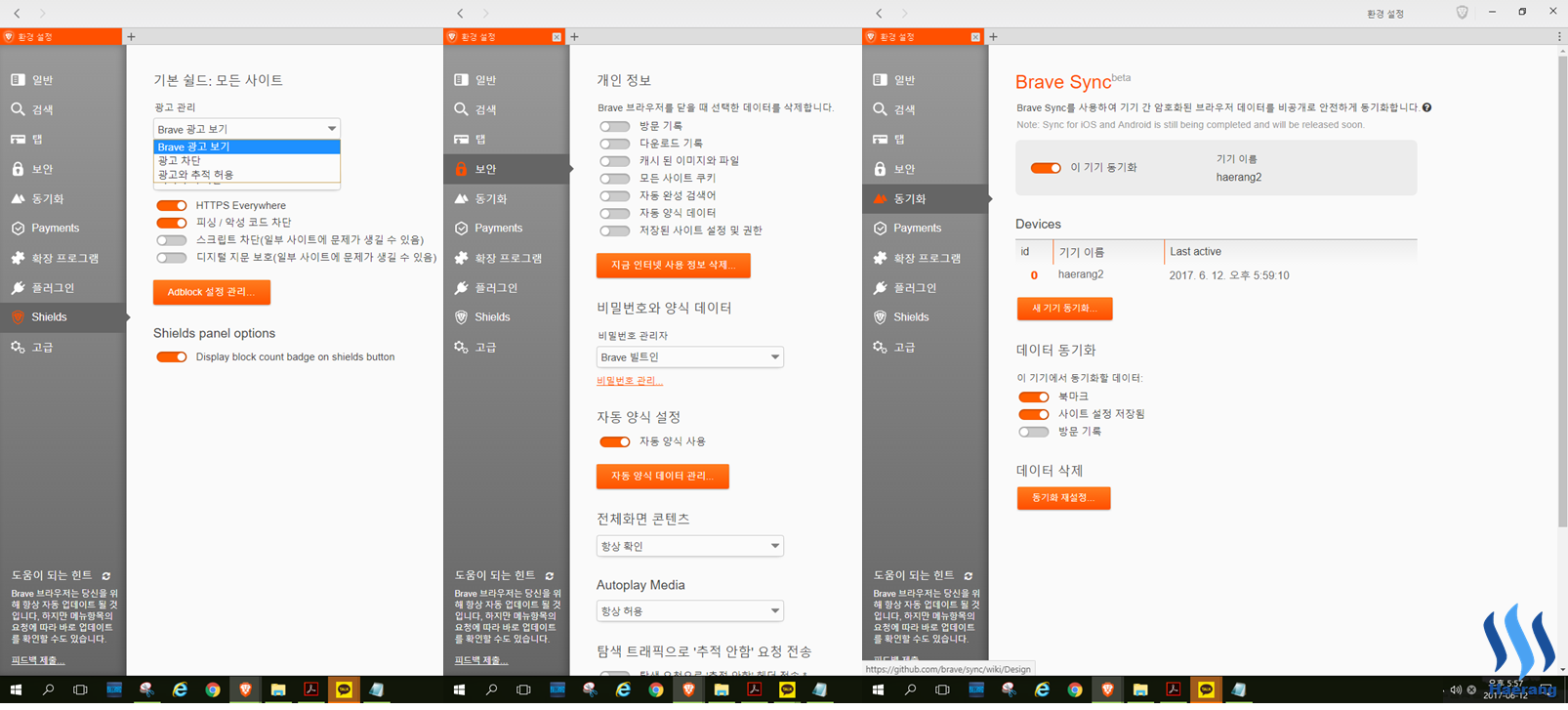This screenshot has width=1568, height=710.
Task: Enable 스크립트 차단 switch
Action: (x=172, y=240)
